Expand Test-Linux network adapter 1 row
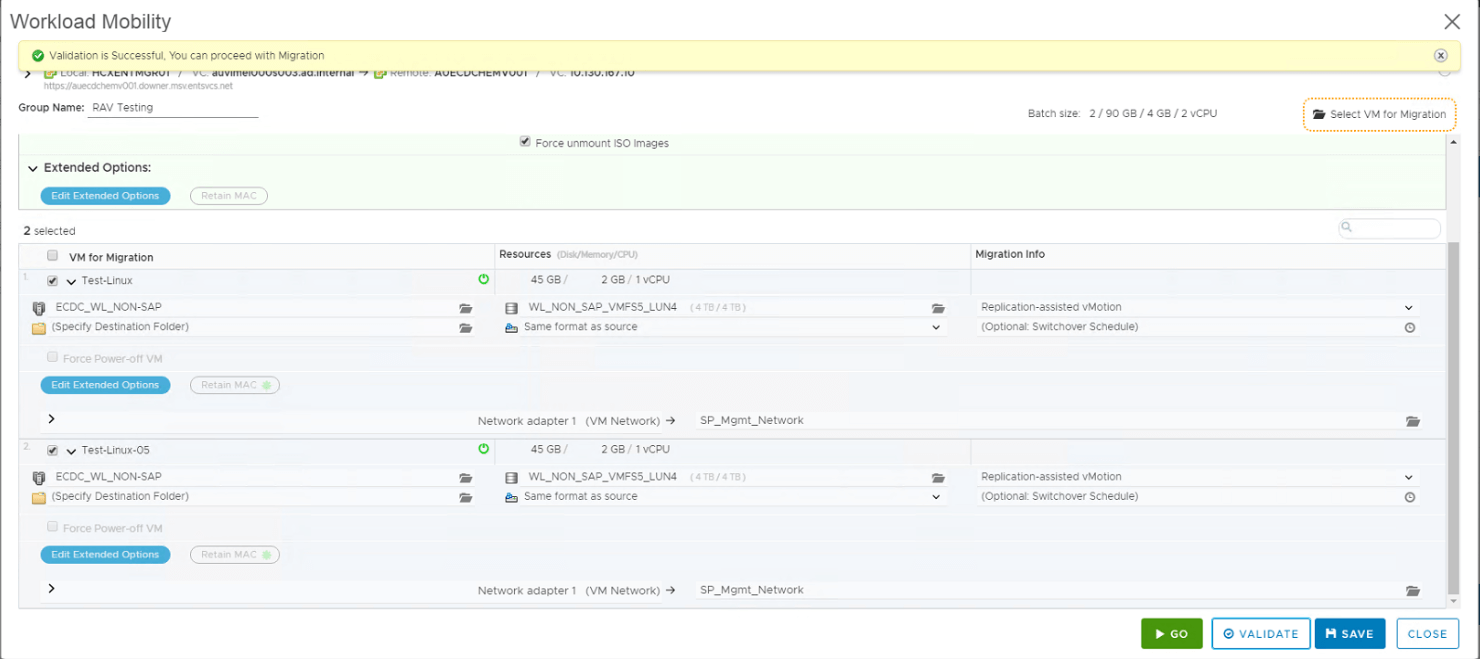 pos(51,419)
